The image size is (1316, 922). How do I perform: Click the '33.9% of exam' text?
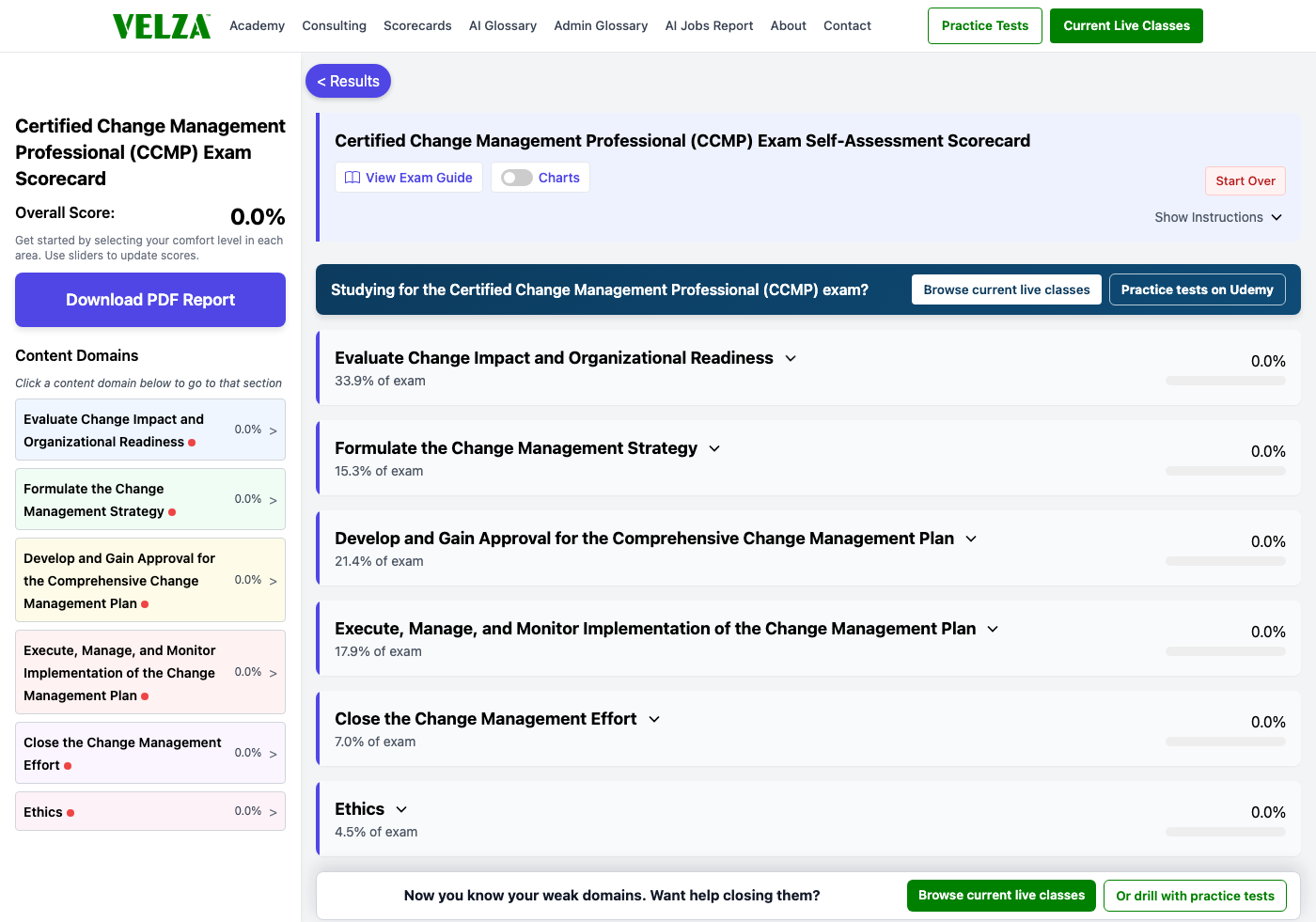tap(380, 381)
